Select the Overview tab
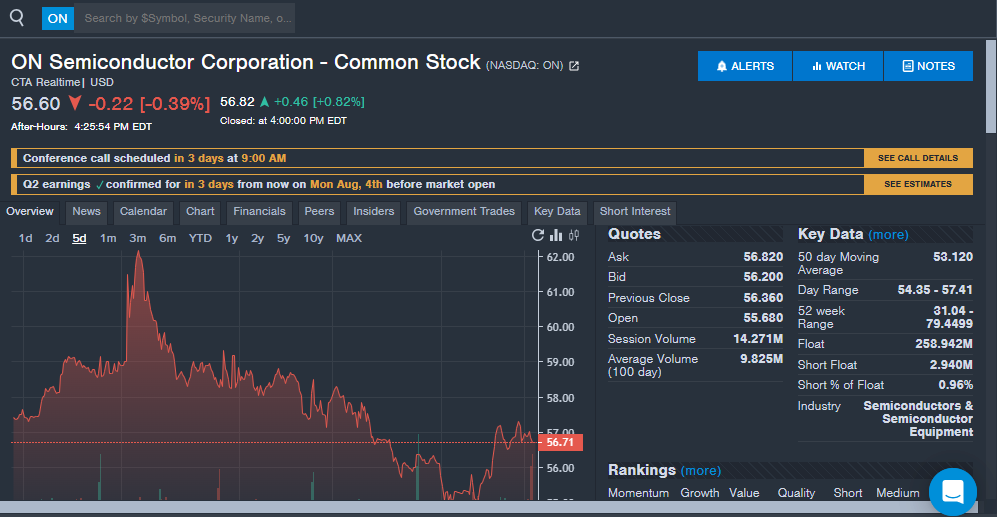Image resolution: width=997 pixels, height=517 pixels. tap(30, 212)
